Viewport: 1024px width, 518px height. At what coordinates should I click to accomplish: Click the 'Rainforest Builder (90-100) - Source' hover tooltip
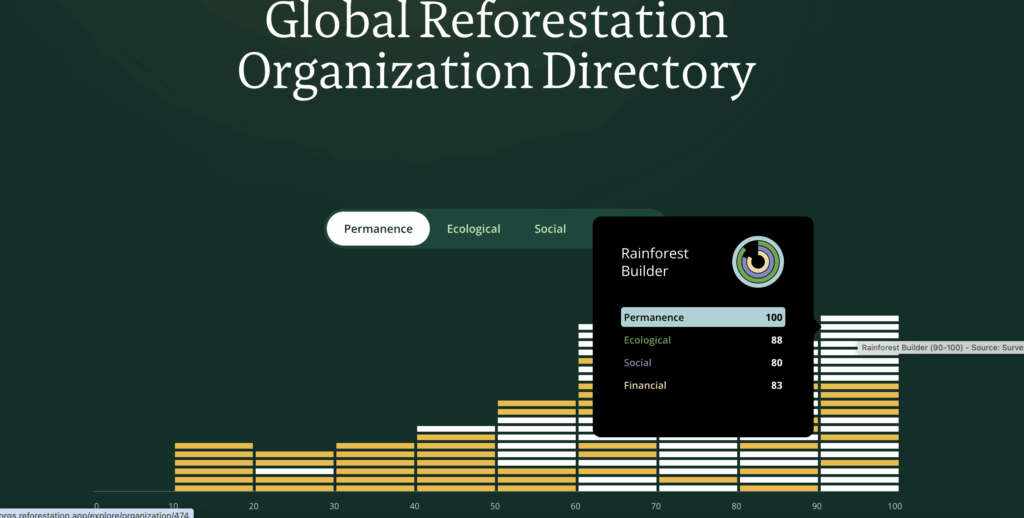pyautogui.click(x=940, y=348)
